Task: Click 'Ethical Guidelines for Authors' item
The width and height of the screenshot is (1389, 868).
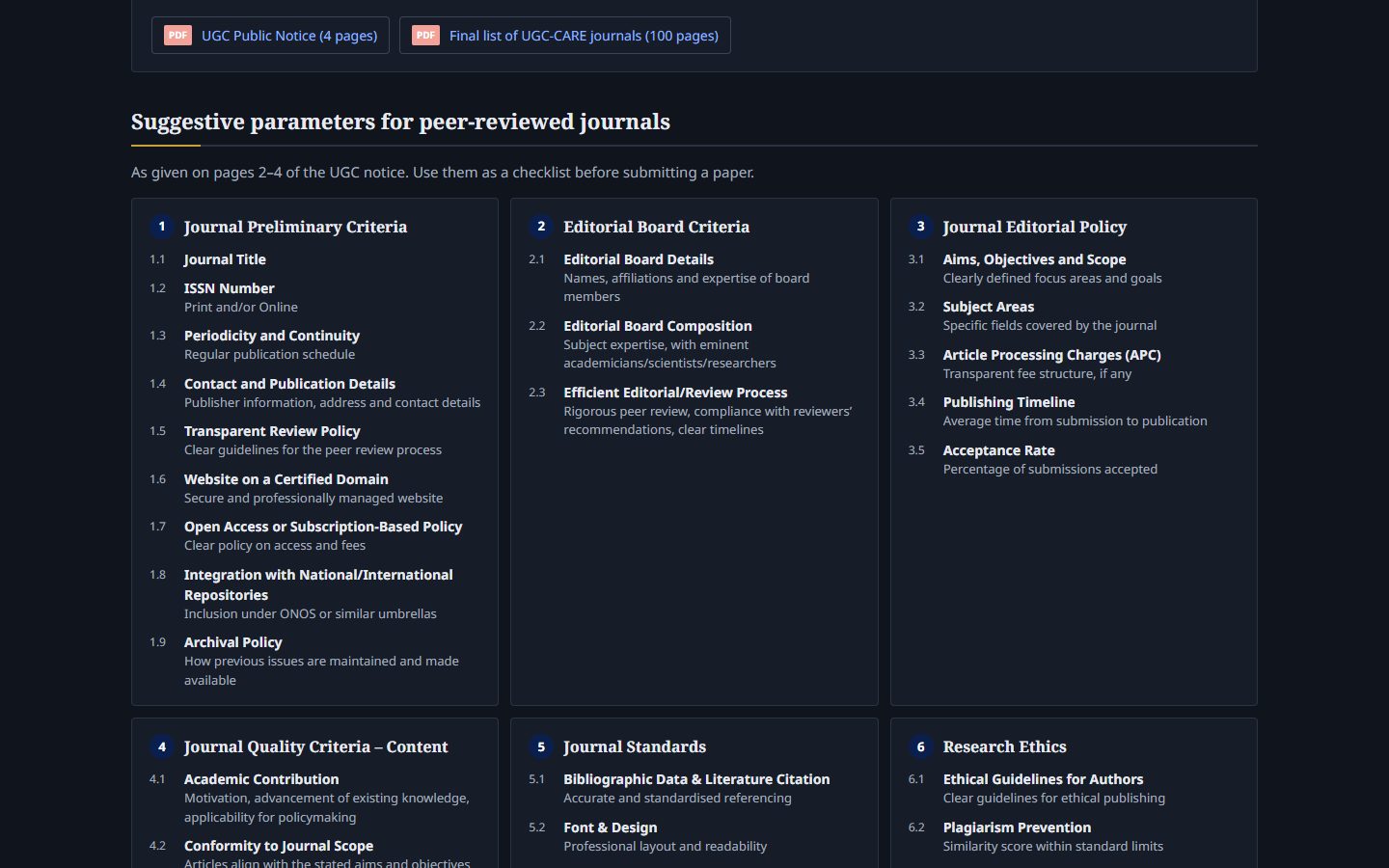Action: click(x=1044, y=779)
